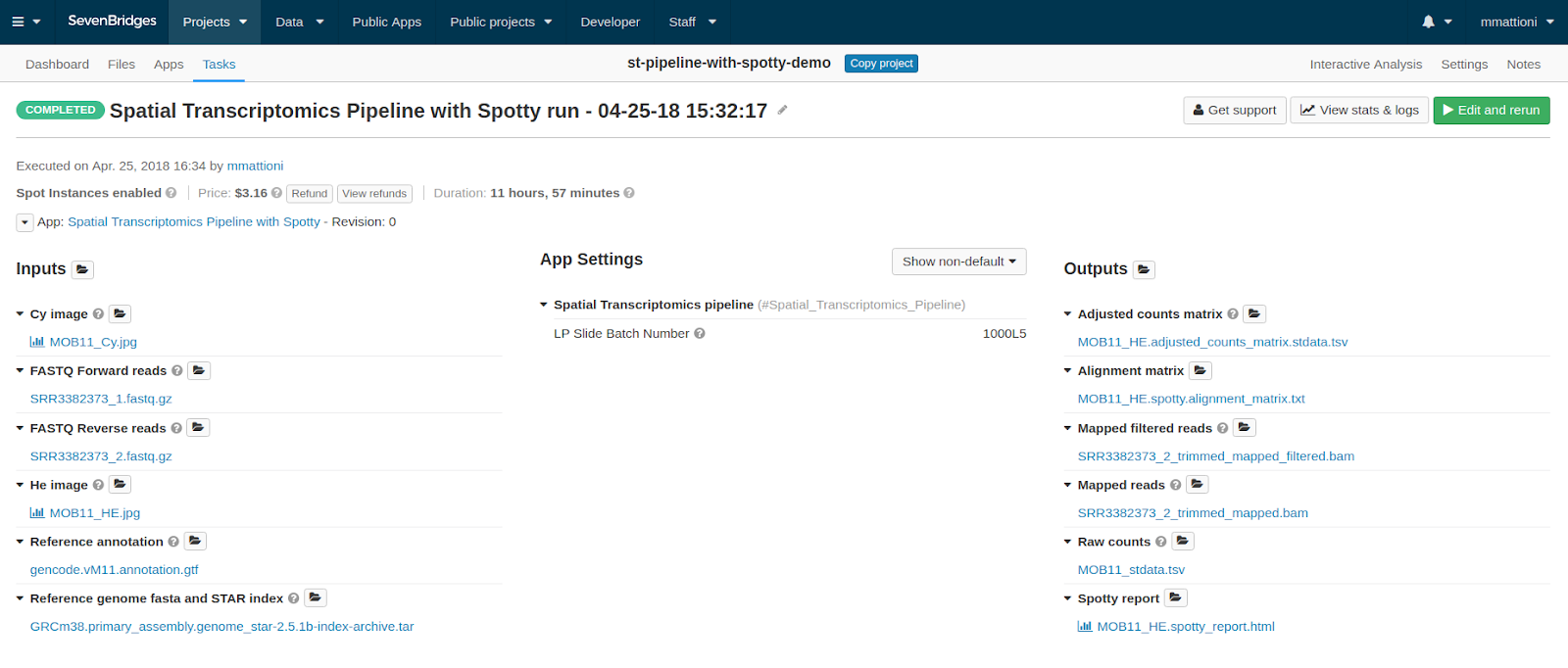The image size is (1568, 668).
Task: Collapse the Spotty report output section
Action: click(x=1068, y=598)
